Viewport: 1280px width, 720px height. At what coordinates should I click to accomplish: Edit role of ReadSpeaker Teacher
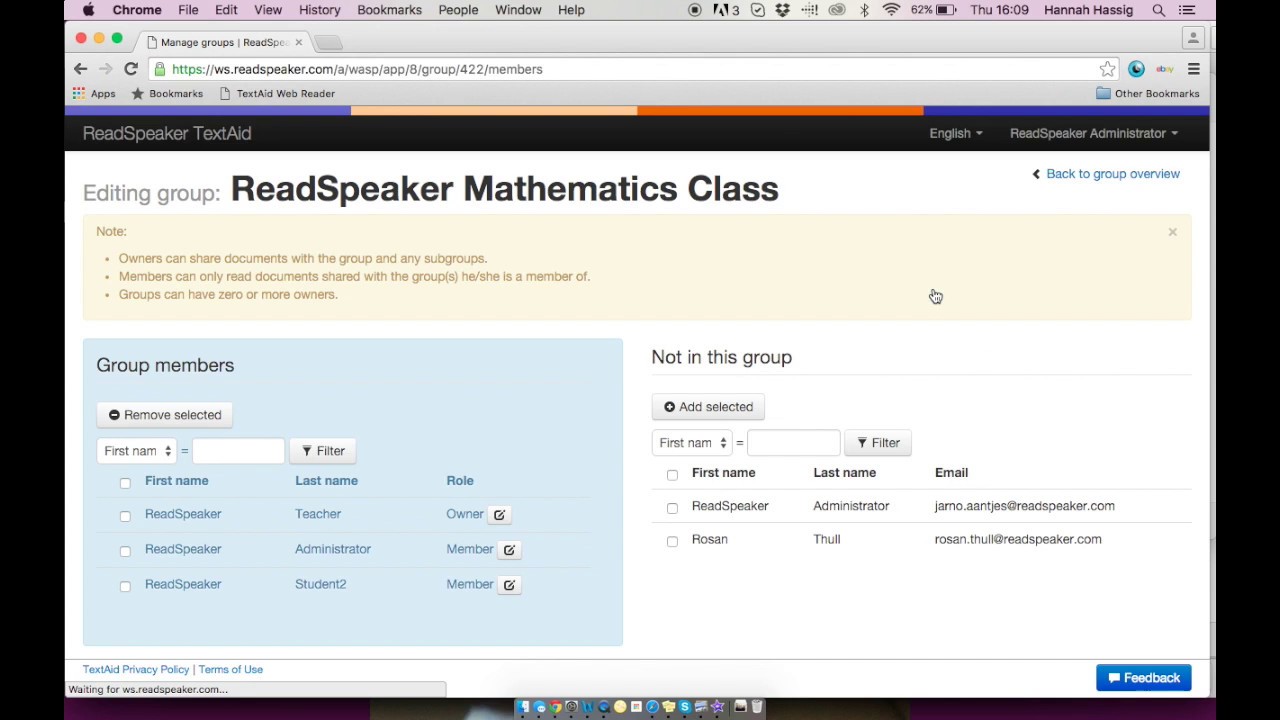pyautogui.click(x=499, y=514)
